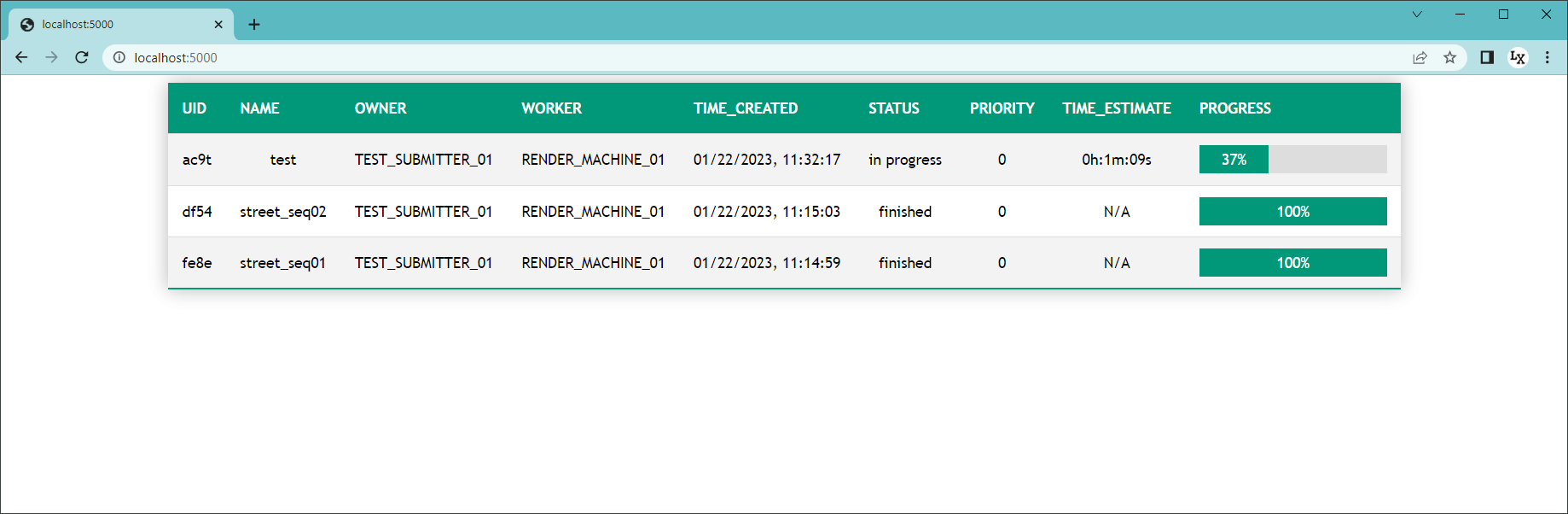
Task: Click the TIME_ESTIMATE column header
Action: [1117, 108]
